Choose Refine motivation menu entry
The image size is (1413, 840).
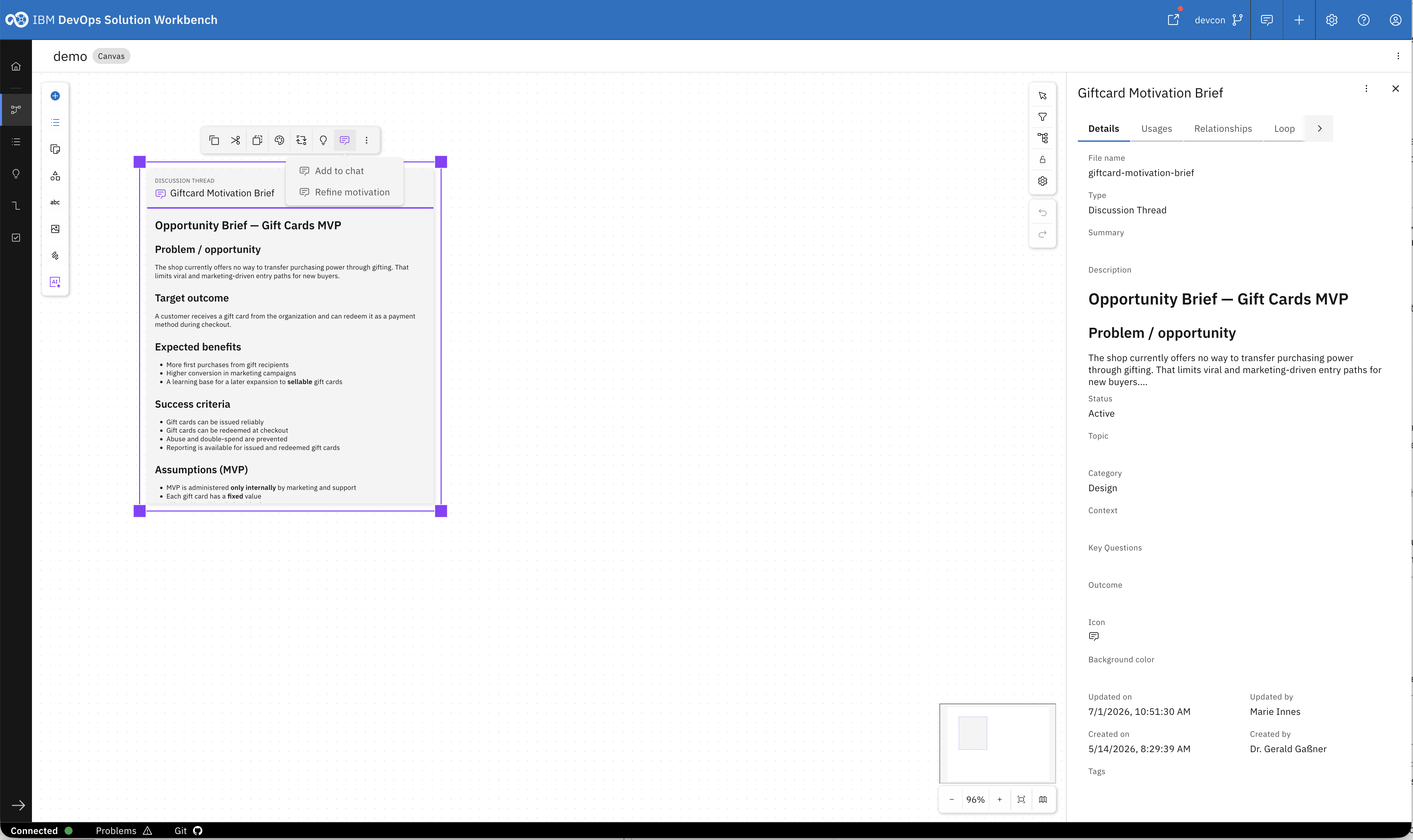coord(345,192)
